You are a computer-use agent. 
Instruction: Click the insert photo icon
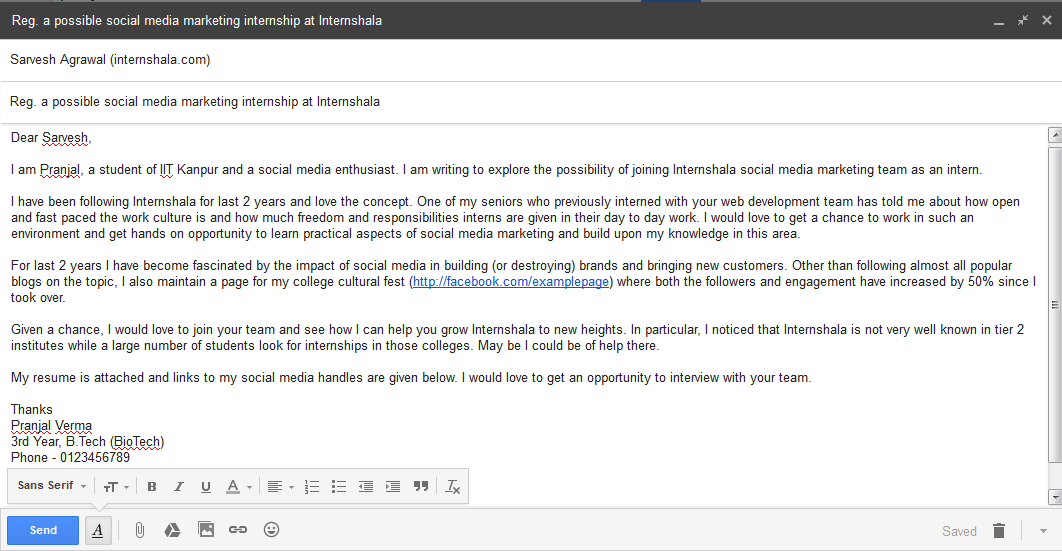206,529
